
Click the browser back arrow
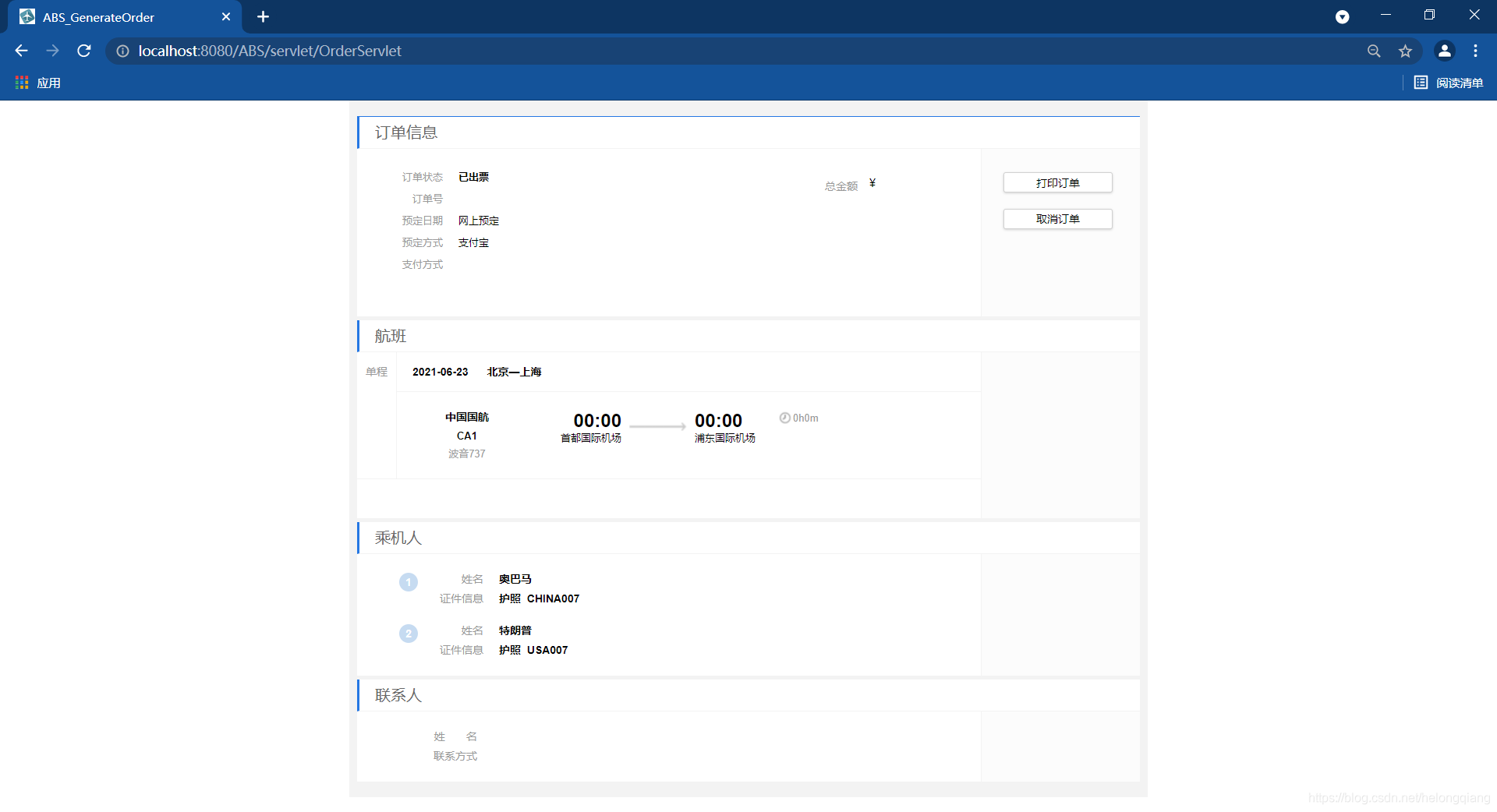(21, 51)
